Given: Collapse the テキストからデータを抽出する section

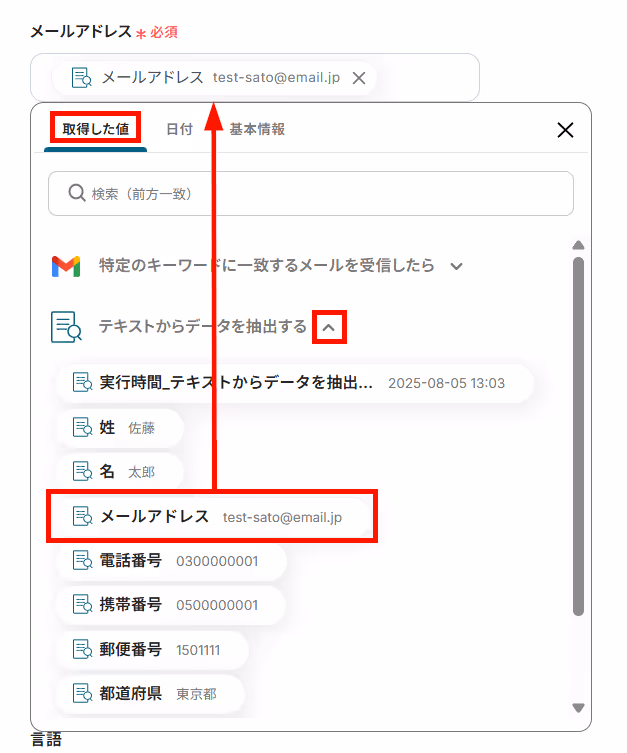Looking at the screenshot, I should [329, 328].
